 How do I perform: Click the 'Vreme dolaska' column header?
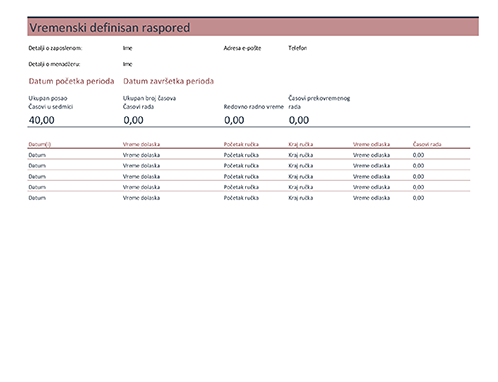point(141,144)
